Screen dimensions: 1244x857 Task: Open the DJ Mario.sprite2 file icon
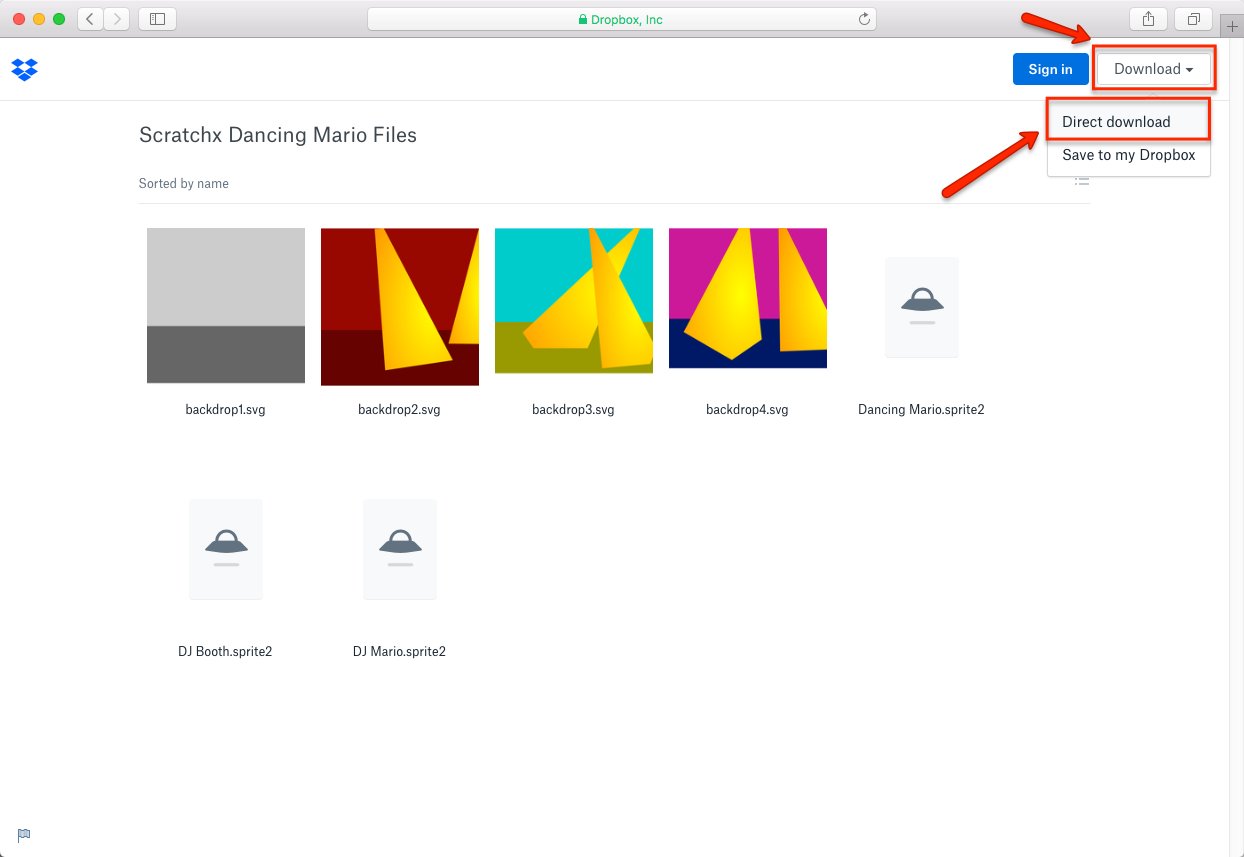point(400,549)
